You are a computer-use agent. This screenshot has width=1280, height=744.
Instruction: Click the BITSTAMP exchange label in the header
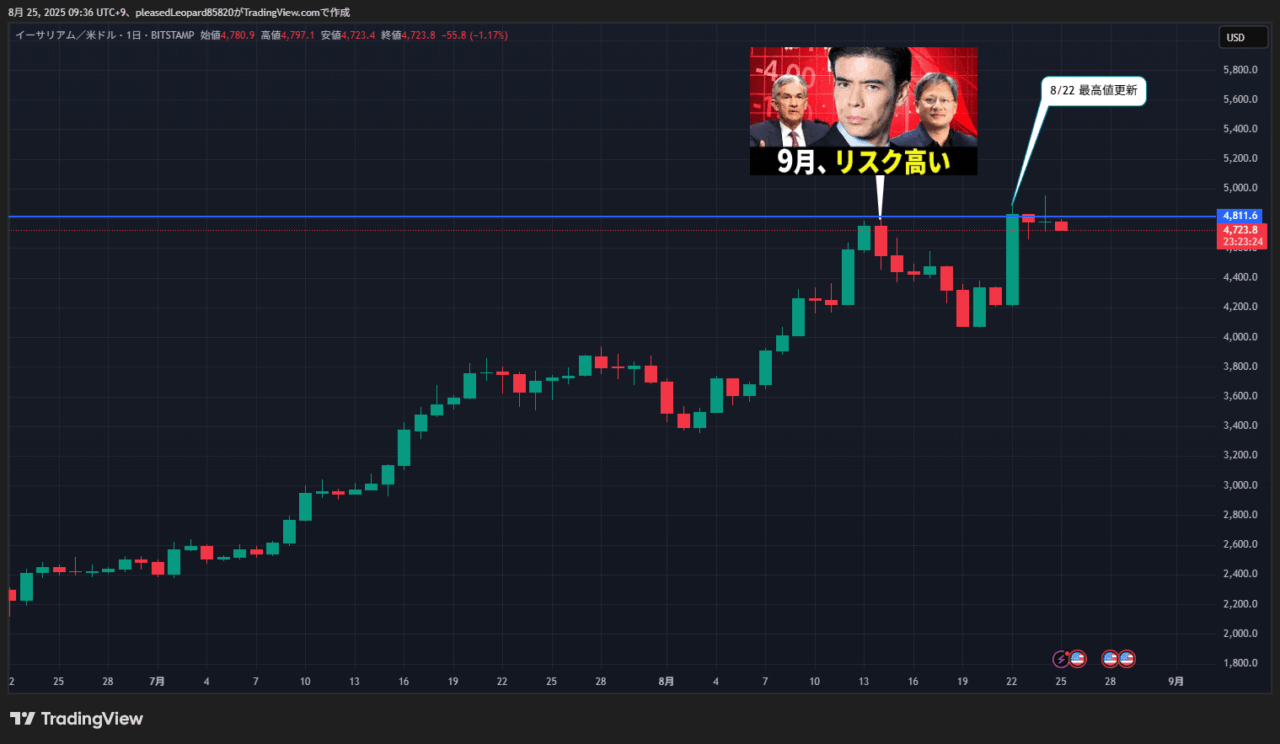170,35
